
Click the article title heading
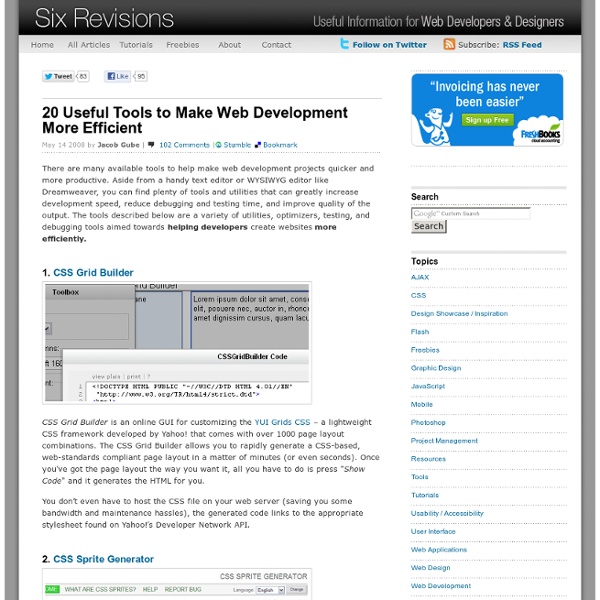pyautogui.click(x=195, y=120)
